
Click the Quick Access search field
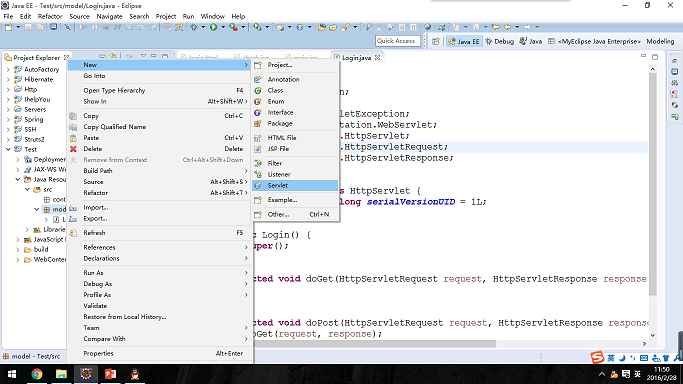click(x=397, y=41)
